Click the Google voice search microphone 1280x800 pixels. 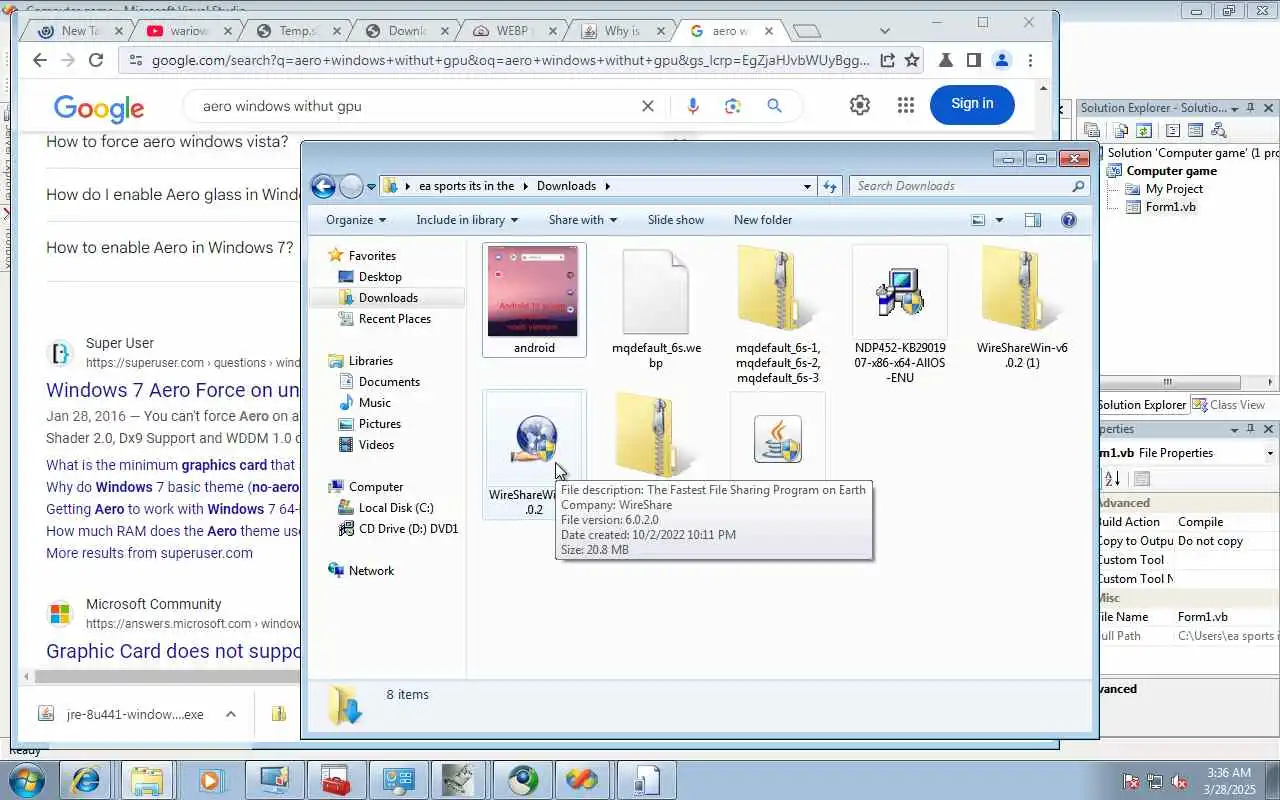(693, 106)
